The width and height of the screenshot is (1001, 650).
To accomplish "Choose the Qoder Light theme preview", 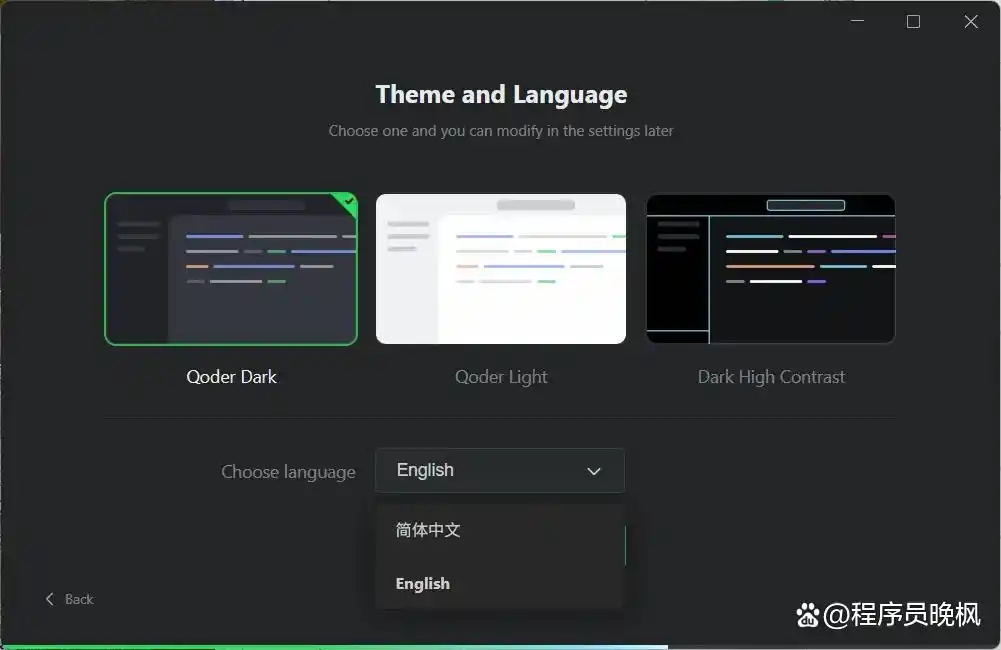I will point(501,269).
